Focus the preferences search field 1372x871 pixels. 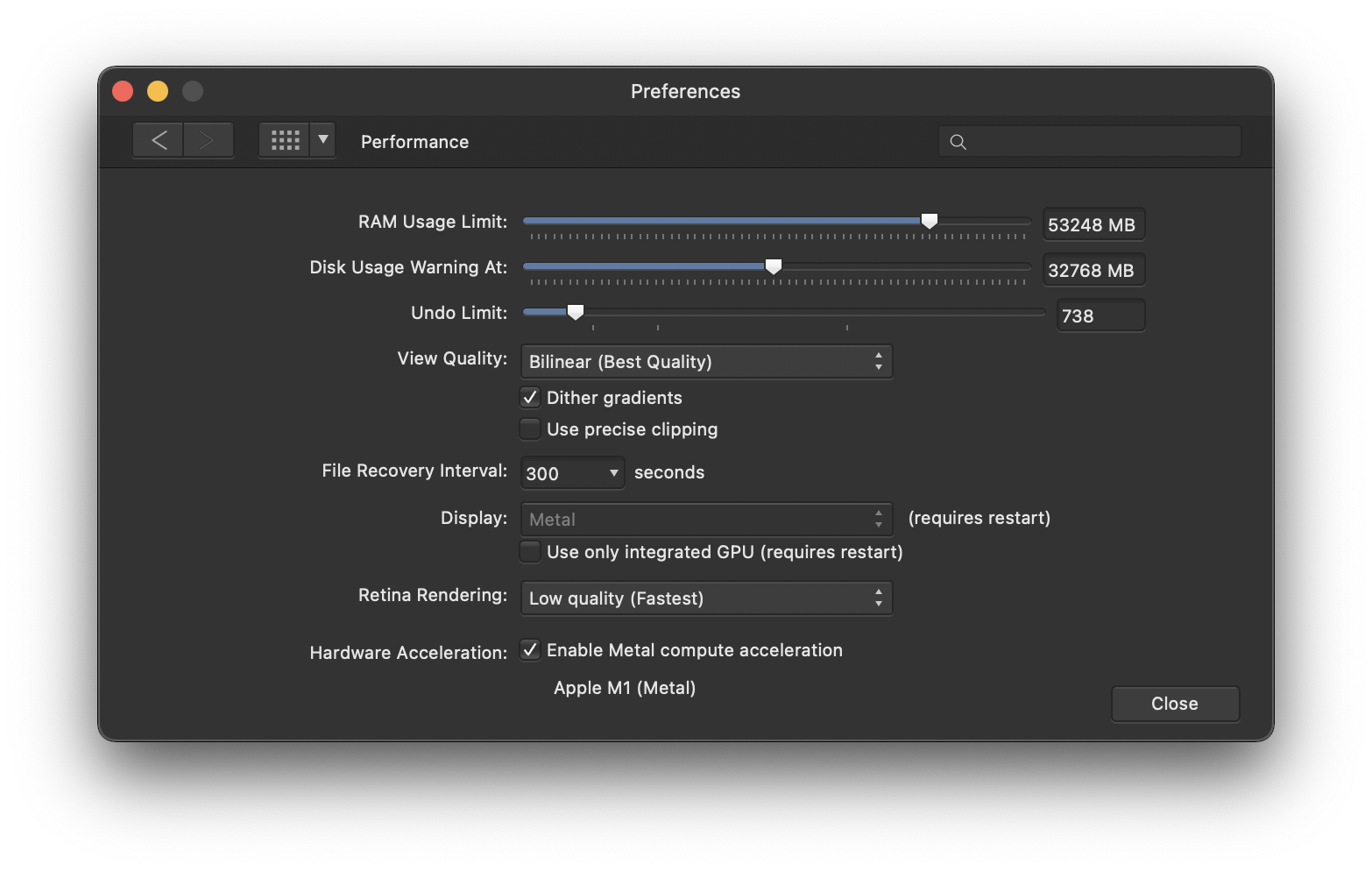point(1090,142)
